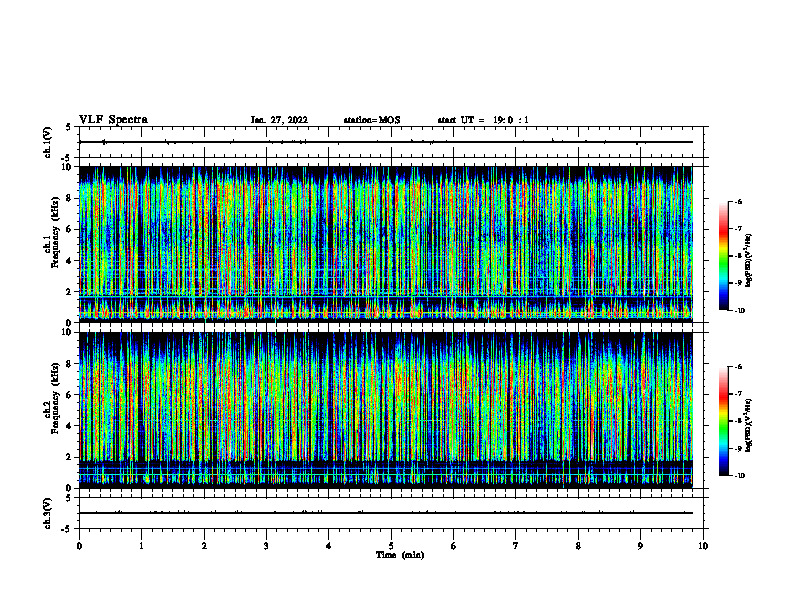The width and height of the screenshot is (792, 612).
Task: Click the "-10" label on ch.1 color bar
Action: click(739, 311)
